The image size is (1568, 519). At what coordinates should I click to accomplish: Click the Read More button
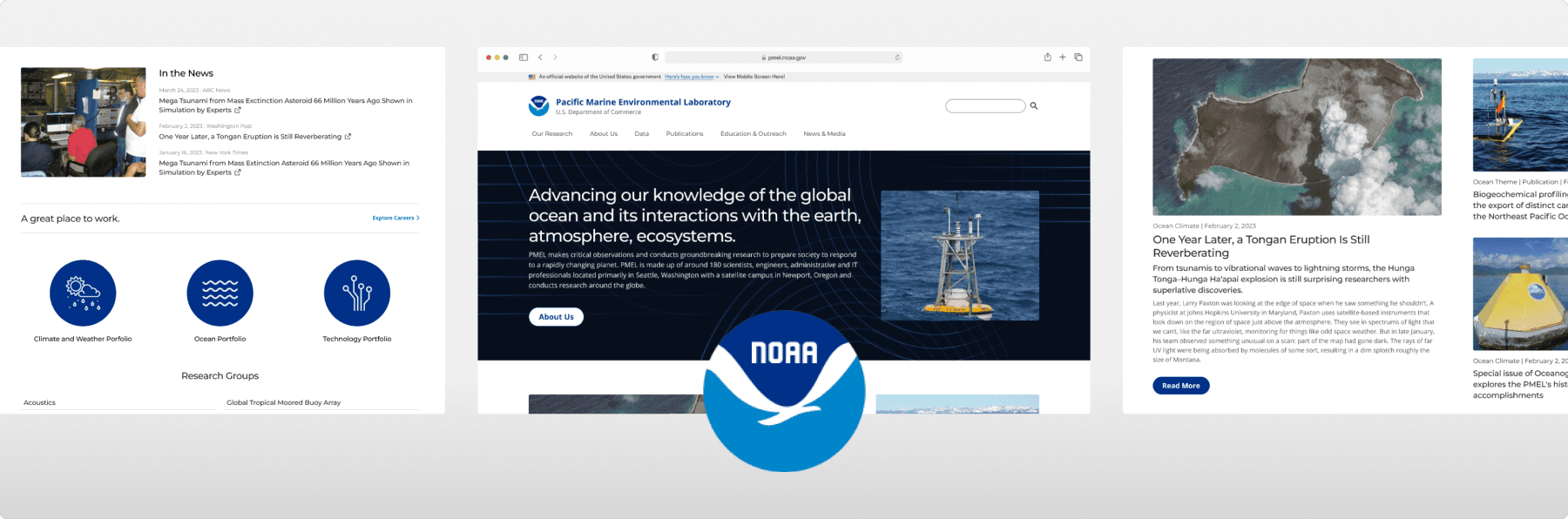coord(1181,386)
